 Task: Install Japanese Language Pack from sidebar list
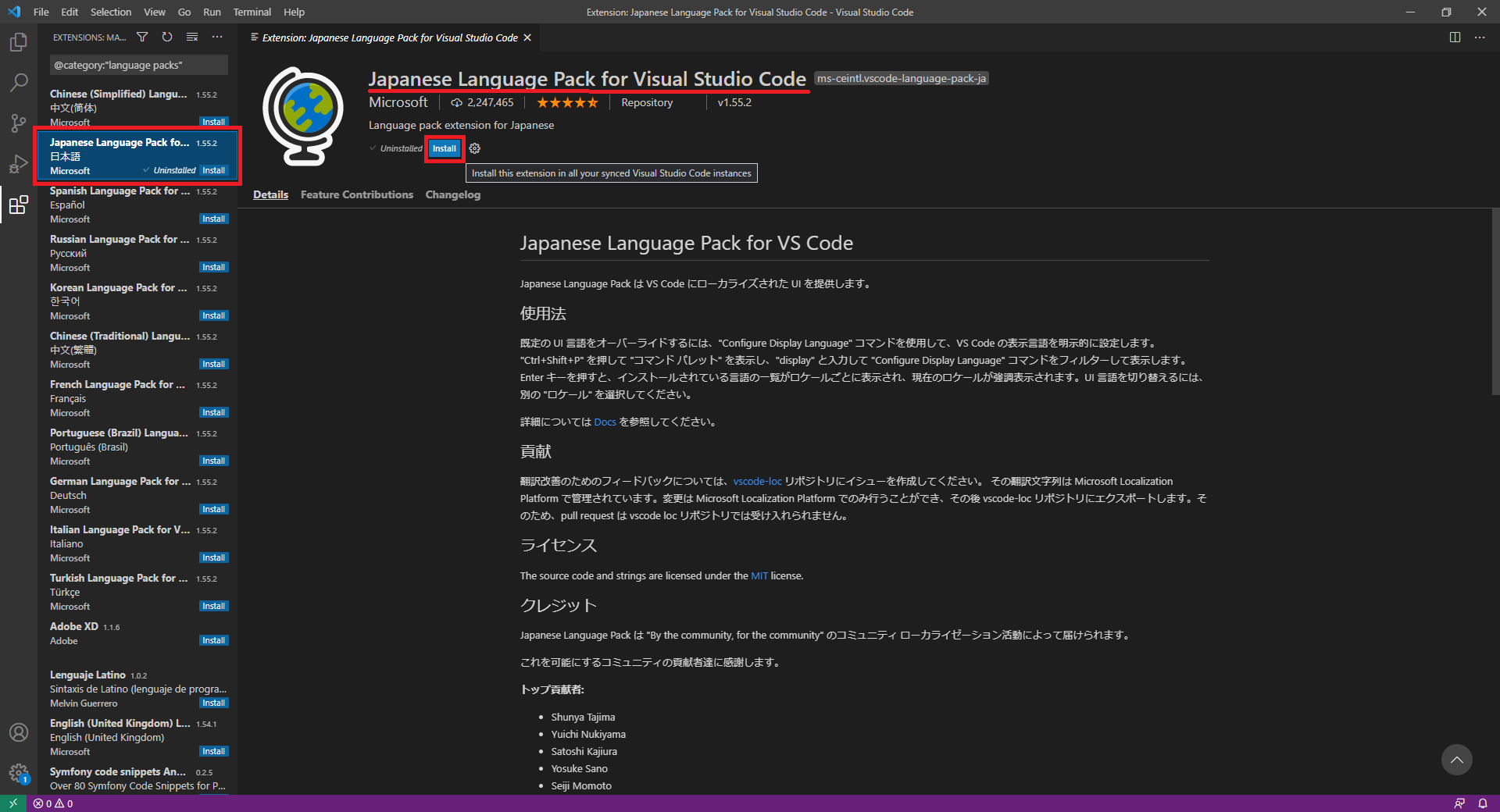click(213, 170)
